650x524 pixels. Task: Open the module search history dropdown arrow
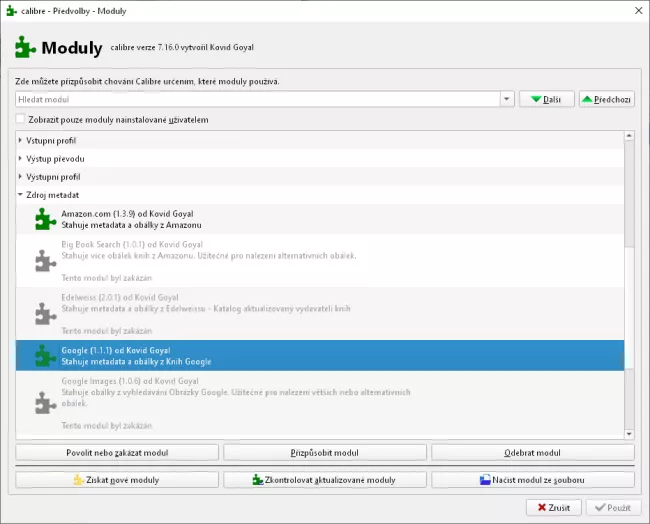[507, 100]
